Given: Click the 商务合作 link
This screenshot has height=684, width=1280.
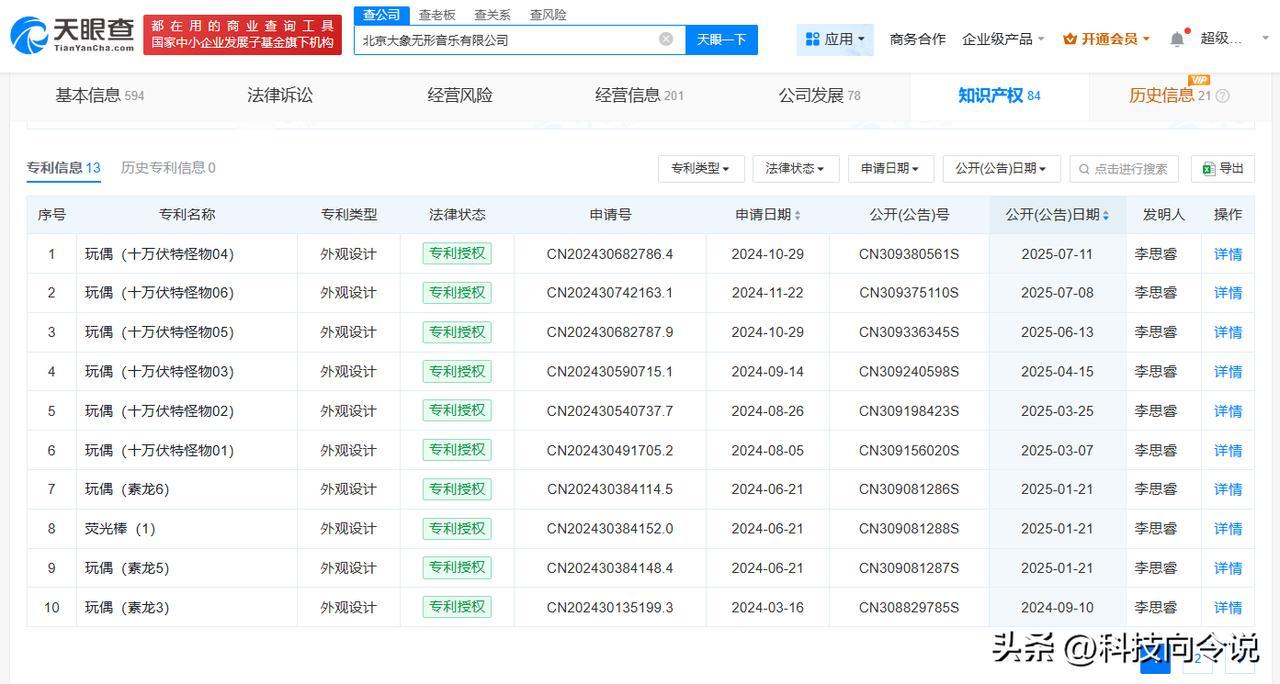Looking at the screenshot, I should [917, 39].
